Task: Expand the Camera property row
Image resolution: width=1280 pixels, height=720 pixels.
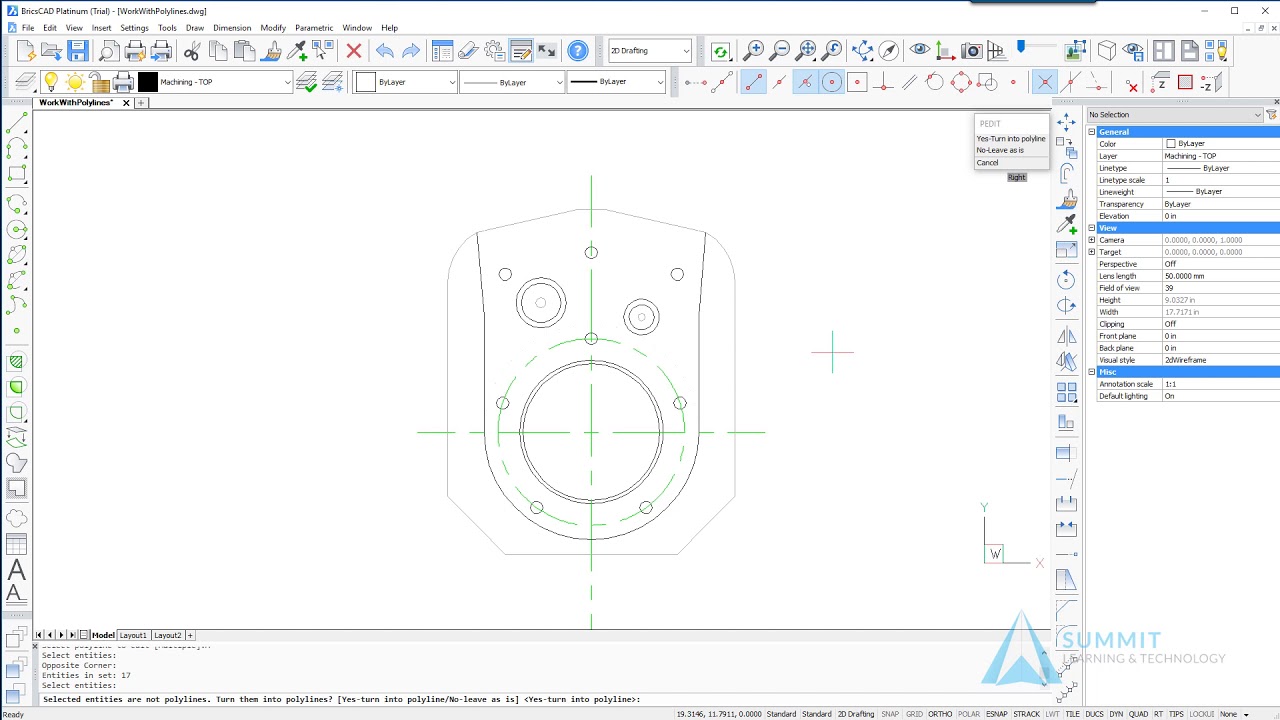Action: [x=1092, y=240]
